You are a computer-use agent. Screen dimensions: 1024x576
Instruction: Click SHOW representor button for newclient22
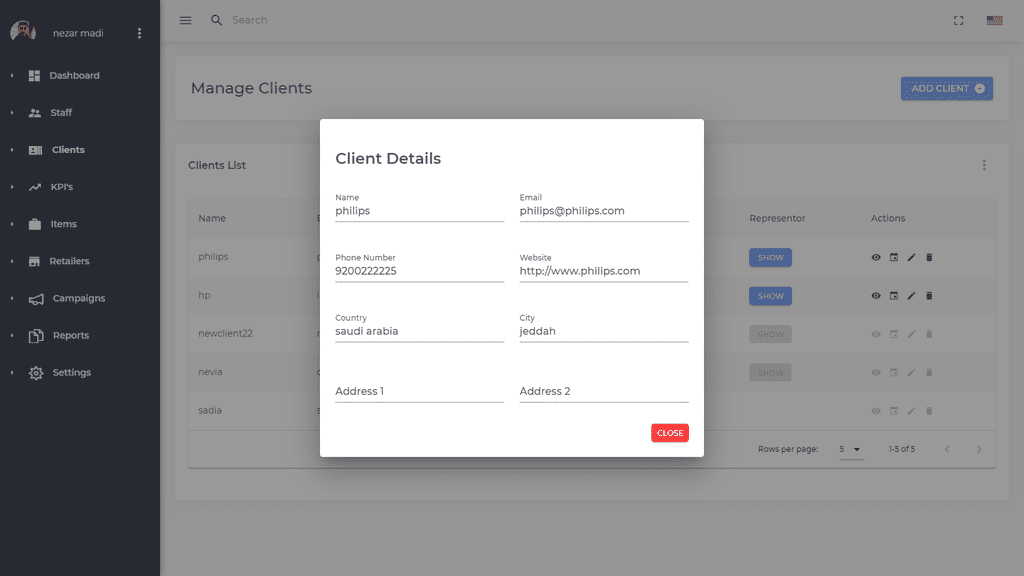click(771, 334)
